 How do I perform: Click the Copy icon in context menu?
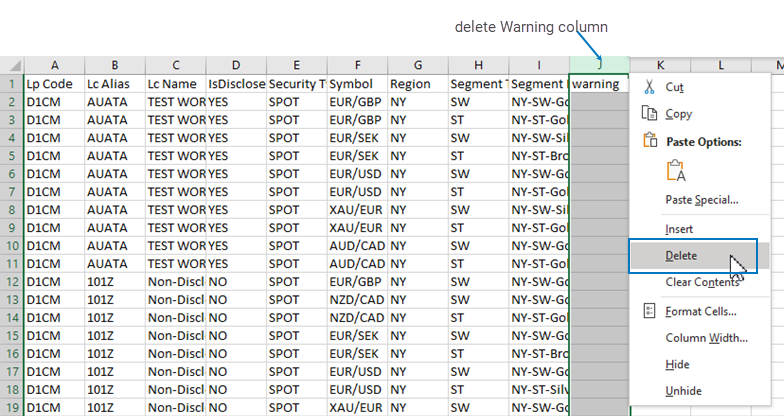pos(650,114)
